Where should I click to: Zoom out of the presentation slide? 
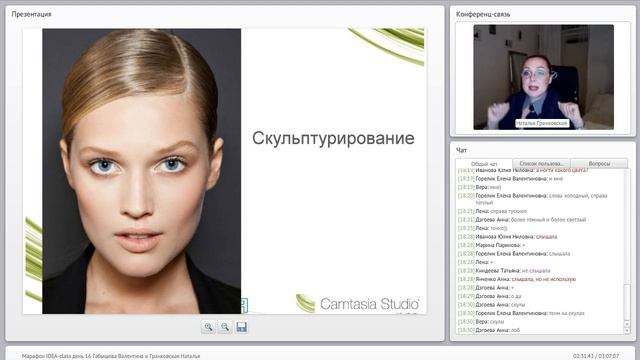(x=225, y=327)
